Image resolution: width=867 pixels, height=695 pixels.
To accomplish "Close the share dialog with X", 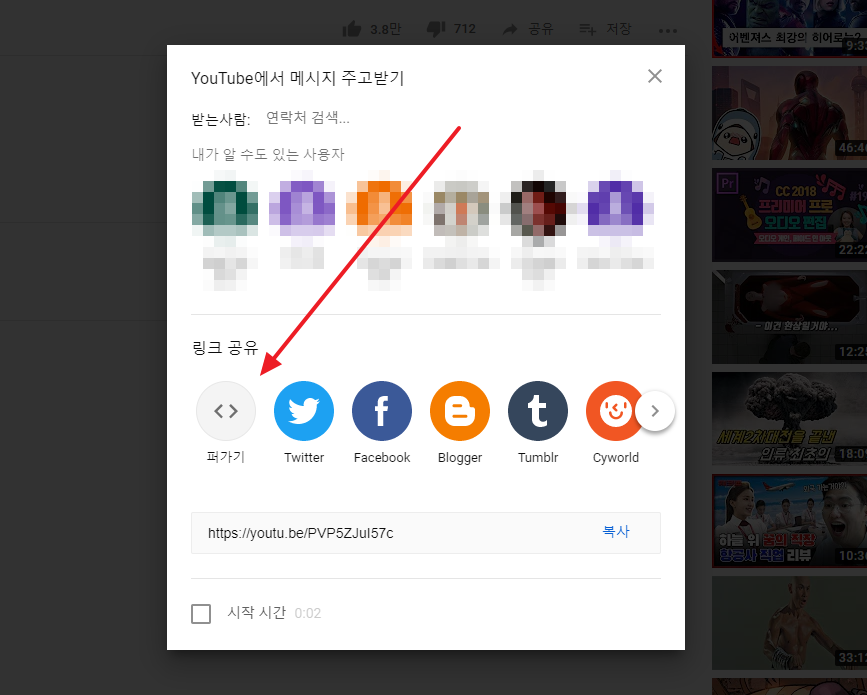I will [655, 76].
